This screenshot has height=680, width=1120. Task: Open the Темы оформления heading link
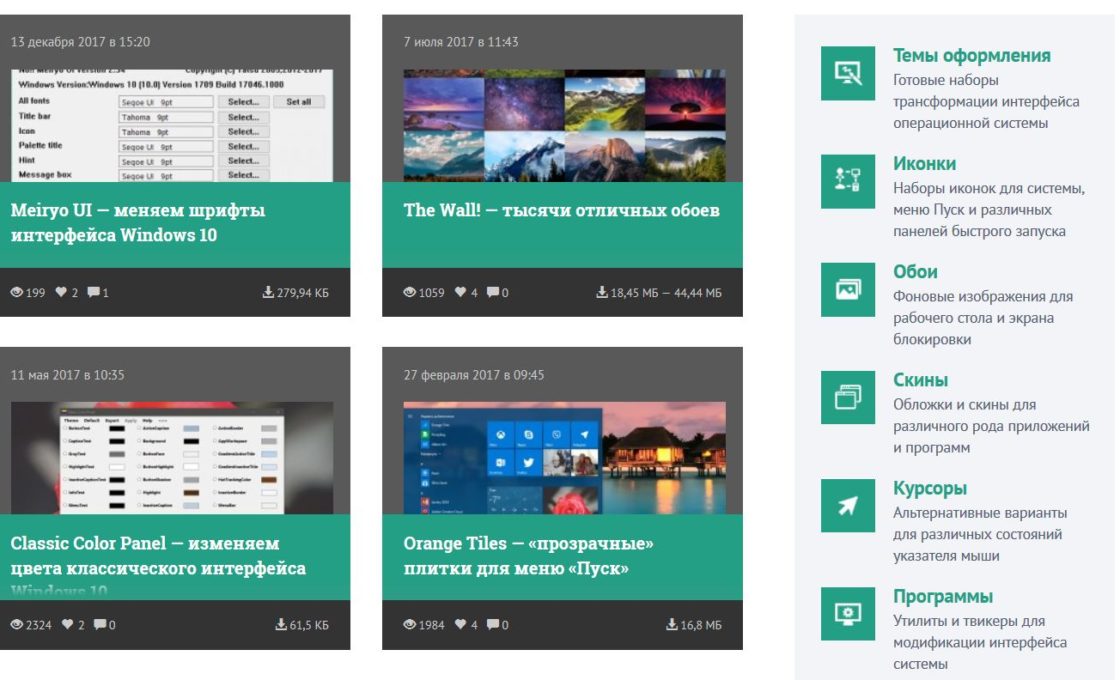coord(971,55)
